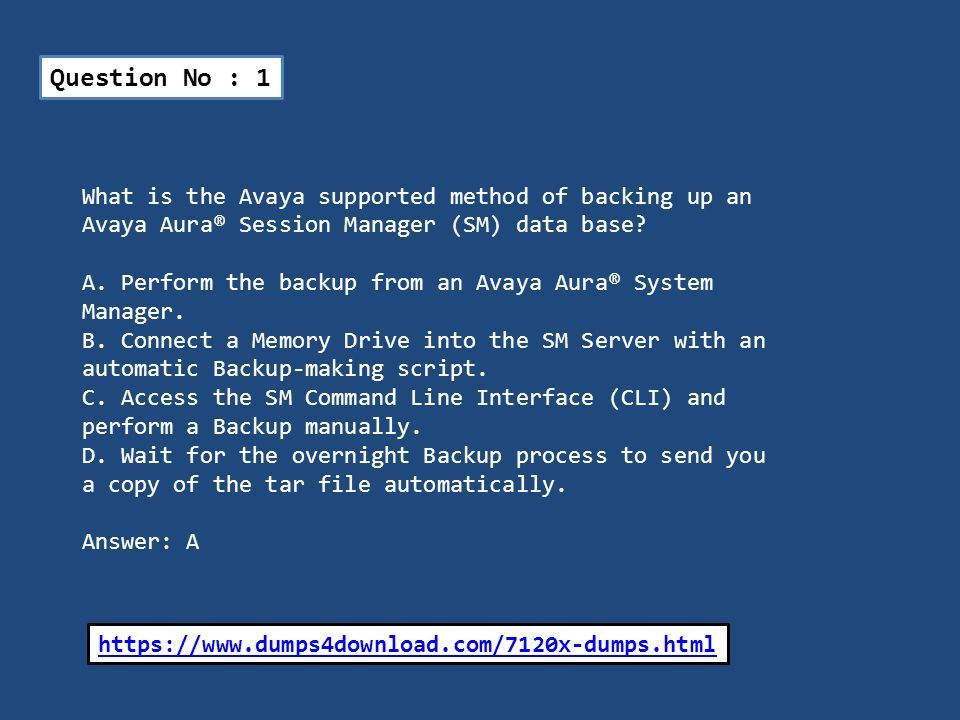The width and height of the screenshot is (960, 720).
Task: Click the question line starting 'What is the Avaya'
Action: pos(416,197)
